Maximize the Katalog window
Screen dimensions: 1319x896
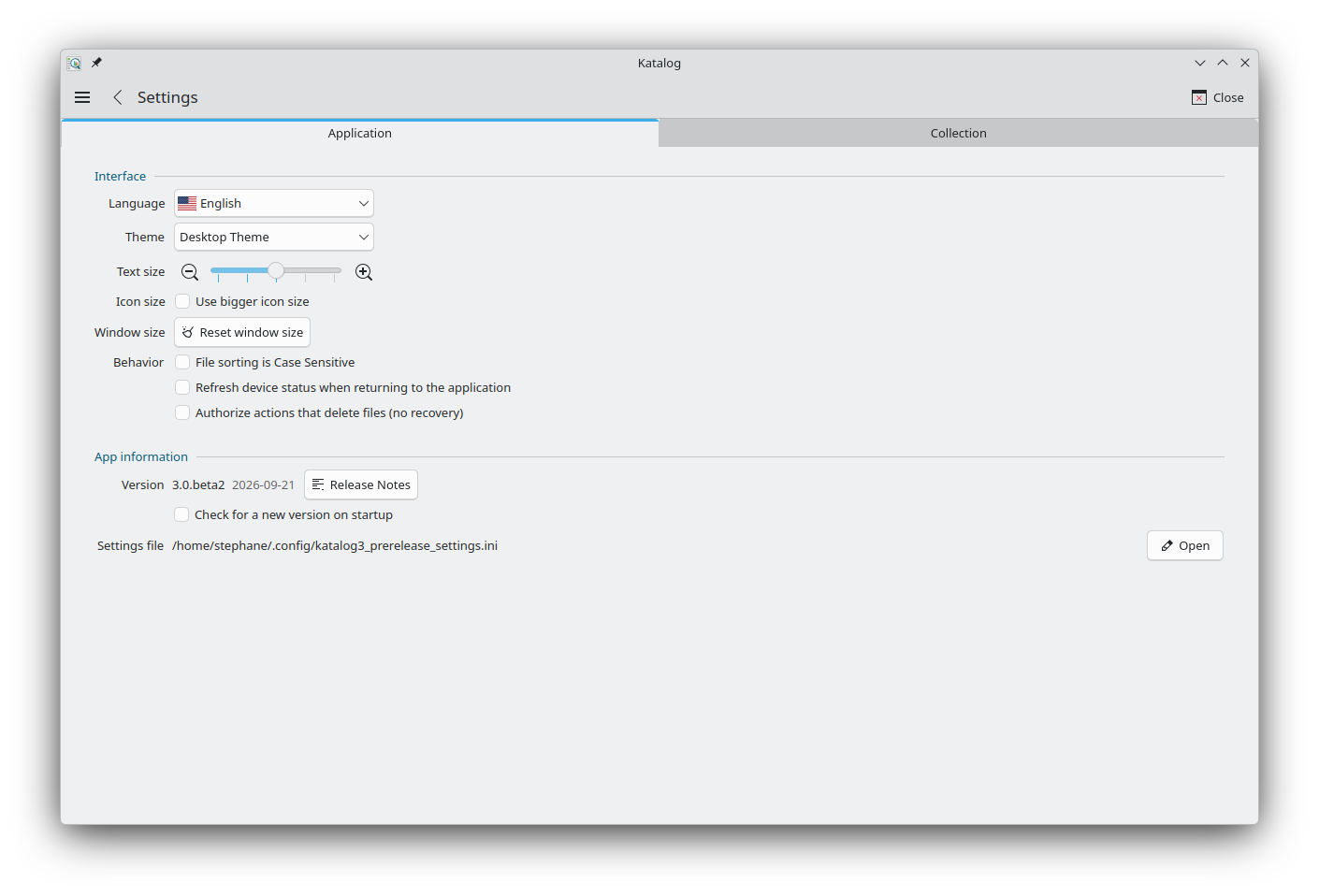[x=1223, y=63]
